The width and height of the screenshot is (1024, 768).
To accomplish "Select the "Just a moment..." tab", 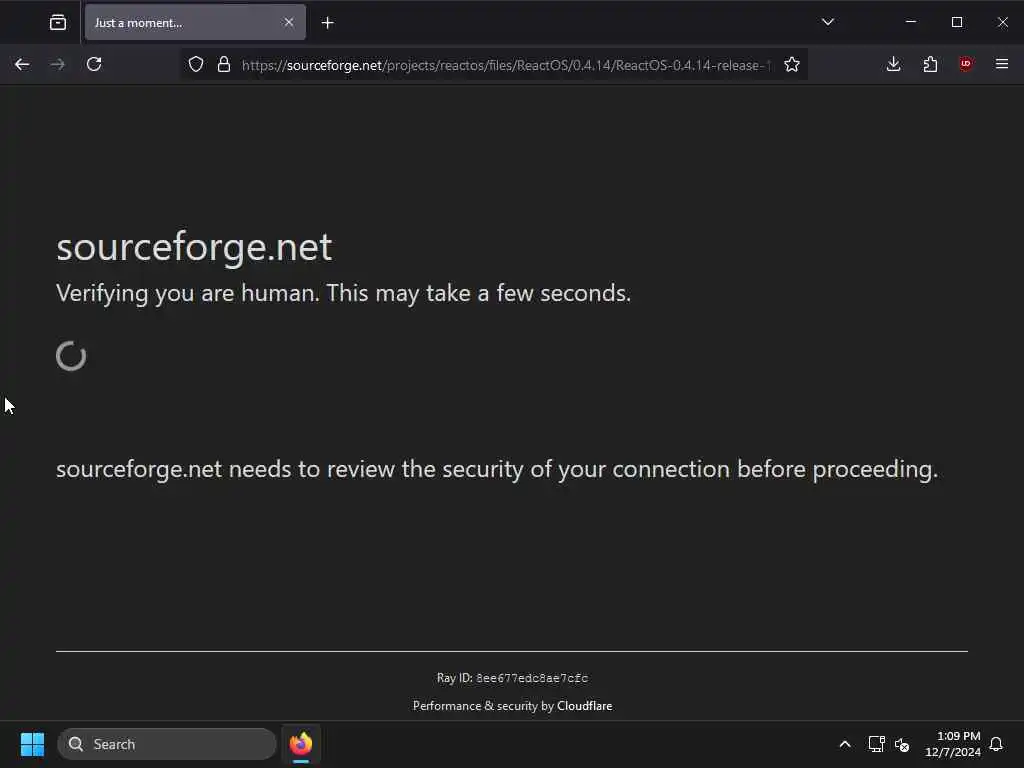I will 180,22.
